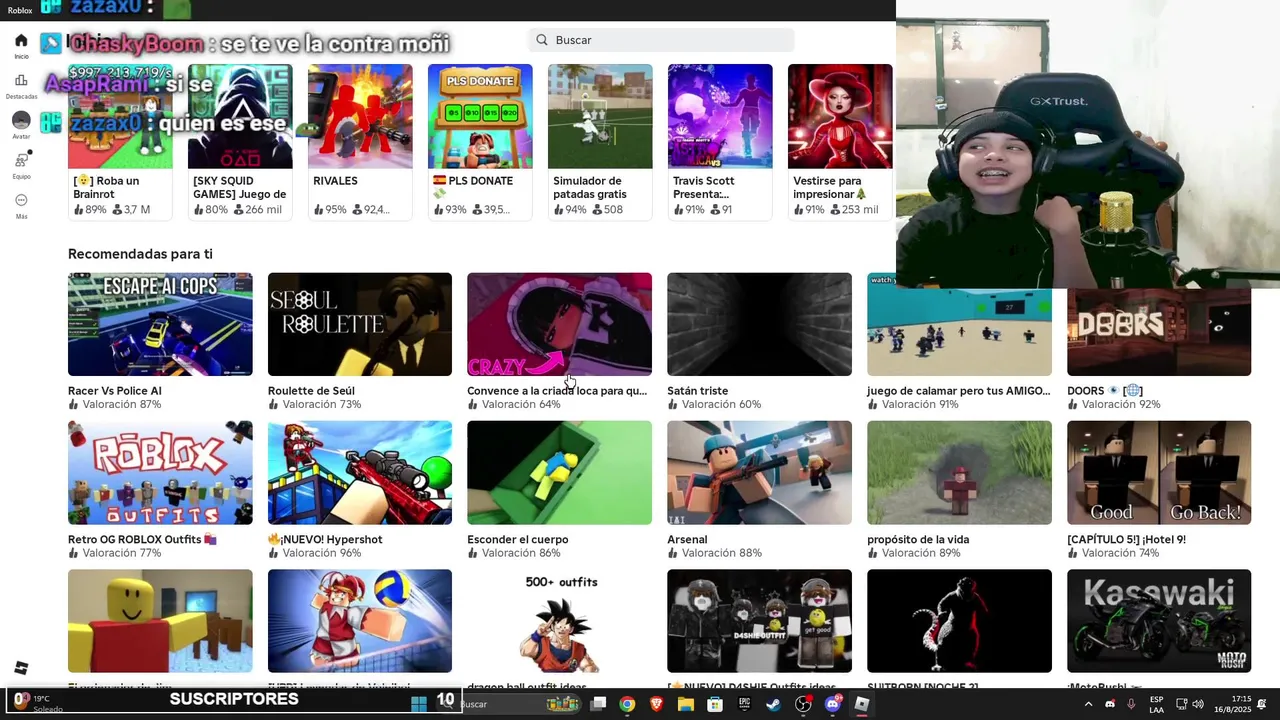The height and width of the screenshot is (720, 1280).
Task: Open the volume tray icon
Action: 1198,704
